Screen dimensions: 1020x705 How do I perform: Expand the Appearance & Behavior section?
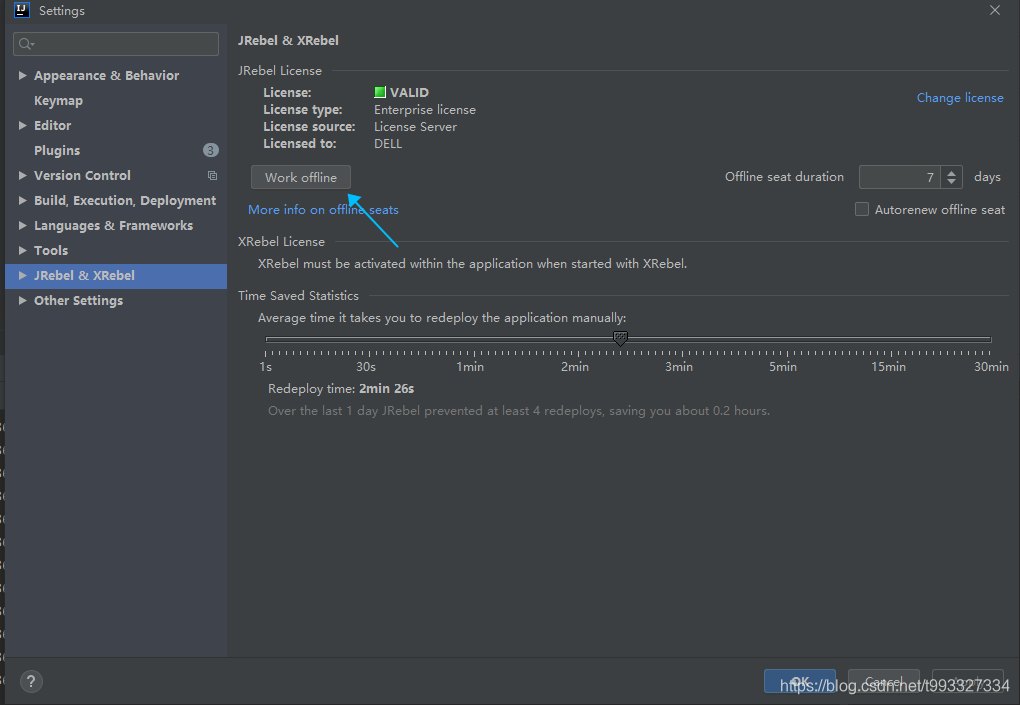pyautogui.click(x=22, y=75)
